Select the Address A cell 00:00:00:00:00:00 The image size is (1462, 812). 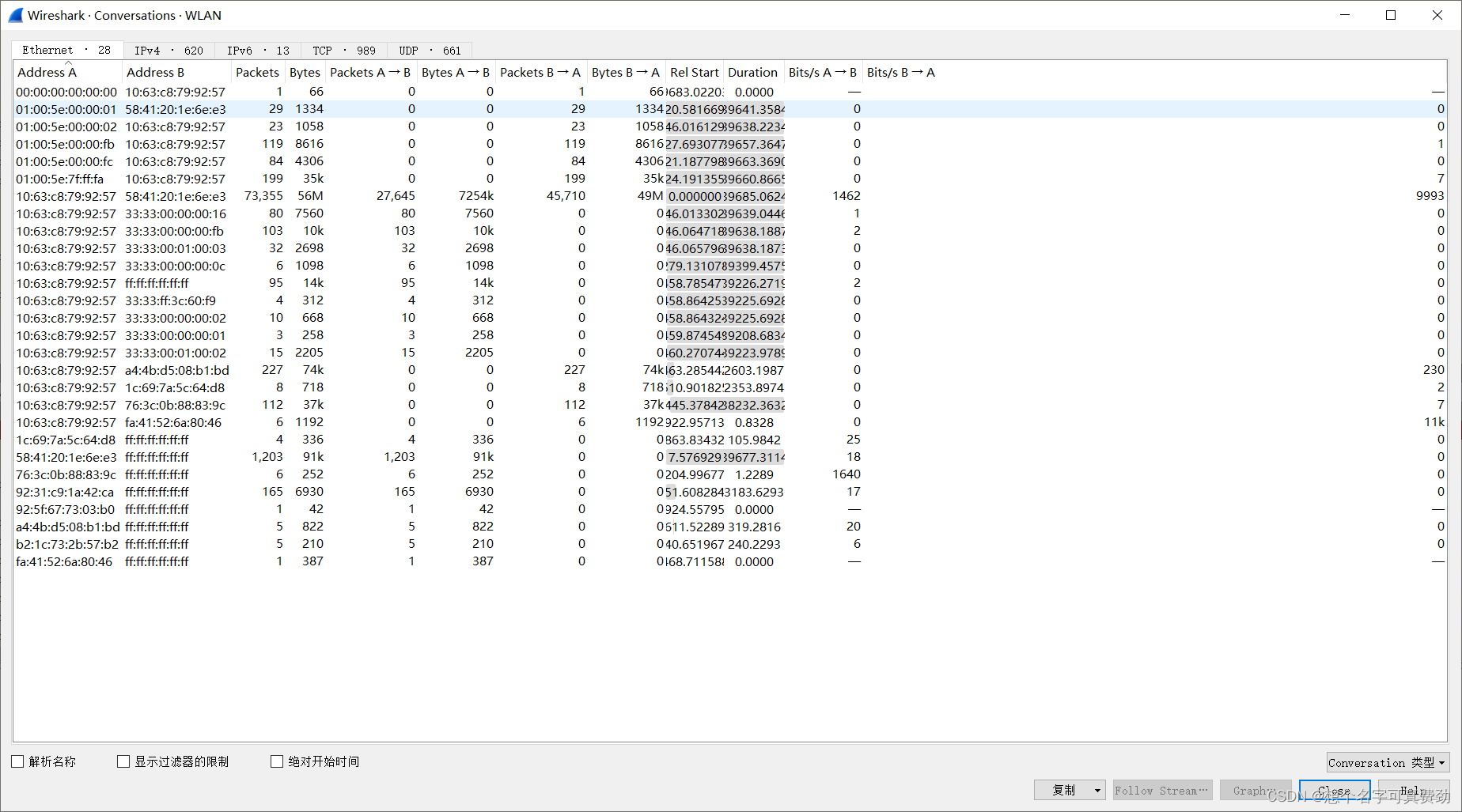tap(66, 92)
